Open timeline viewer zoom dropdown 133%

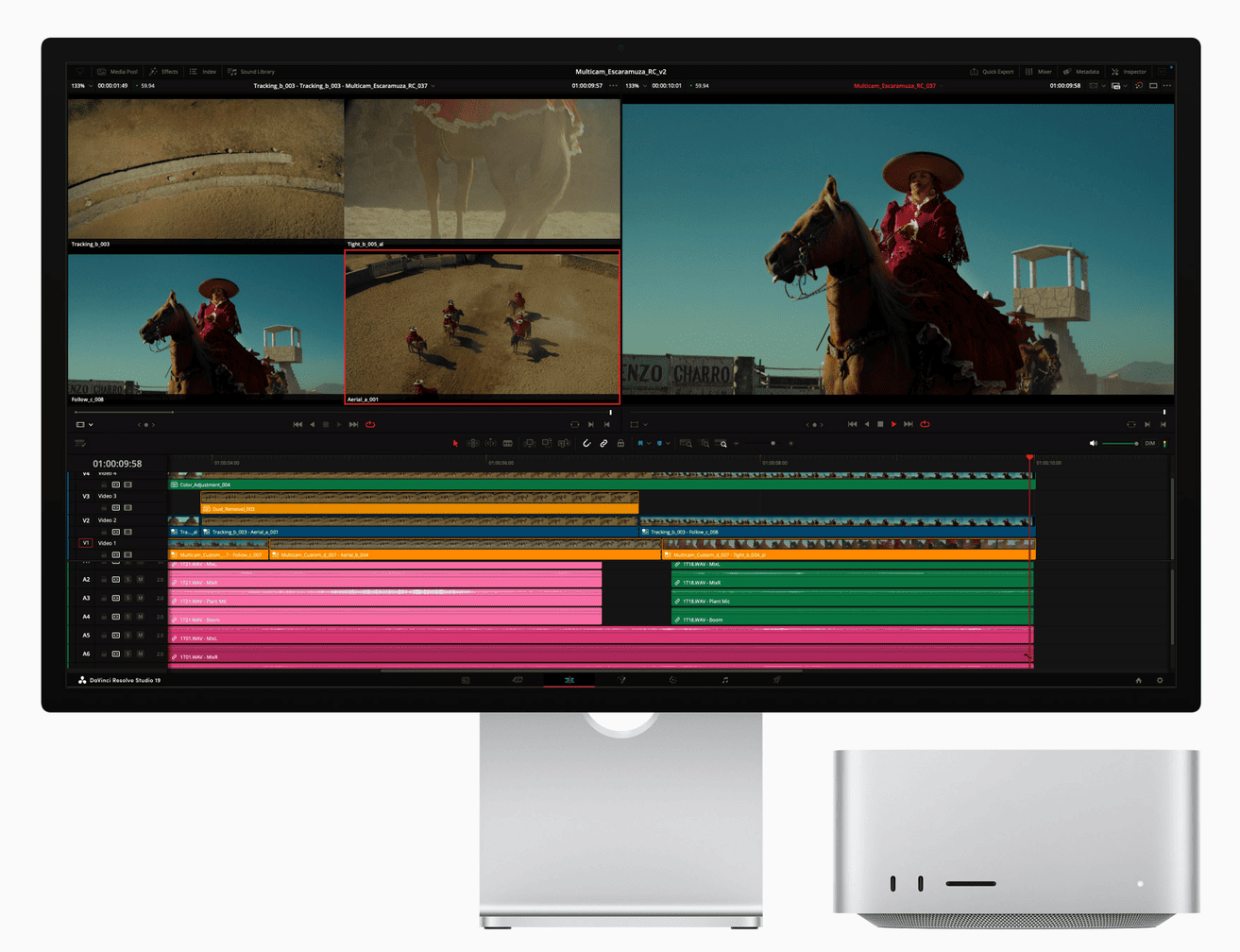[636, 86]
